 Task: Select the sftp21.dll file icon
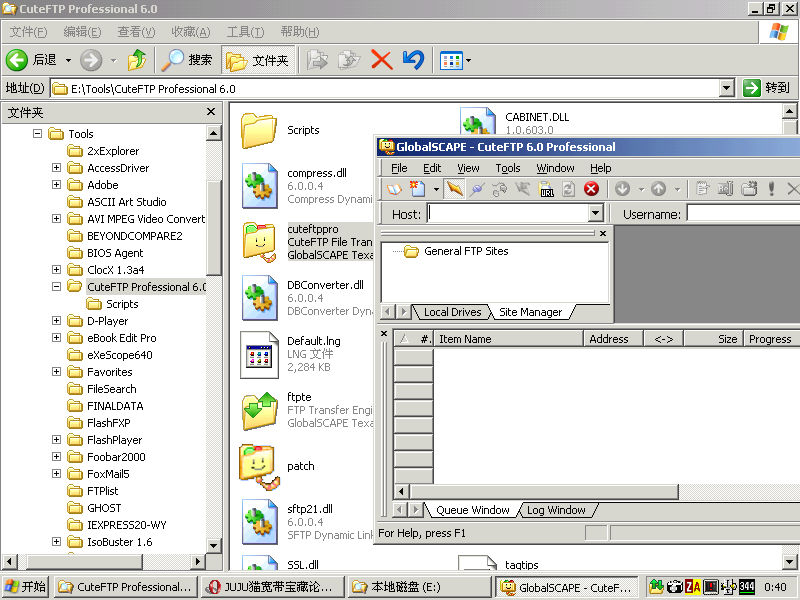coord(259,522)
